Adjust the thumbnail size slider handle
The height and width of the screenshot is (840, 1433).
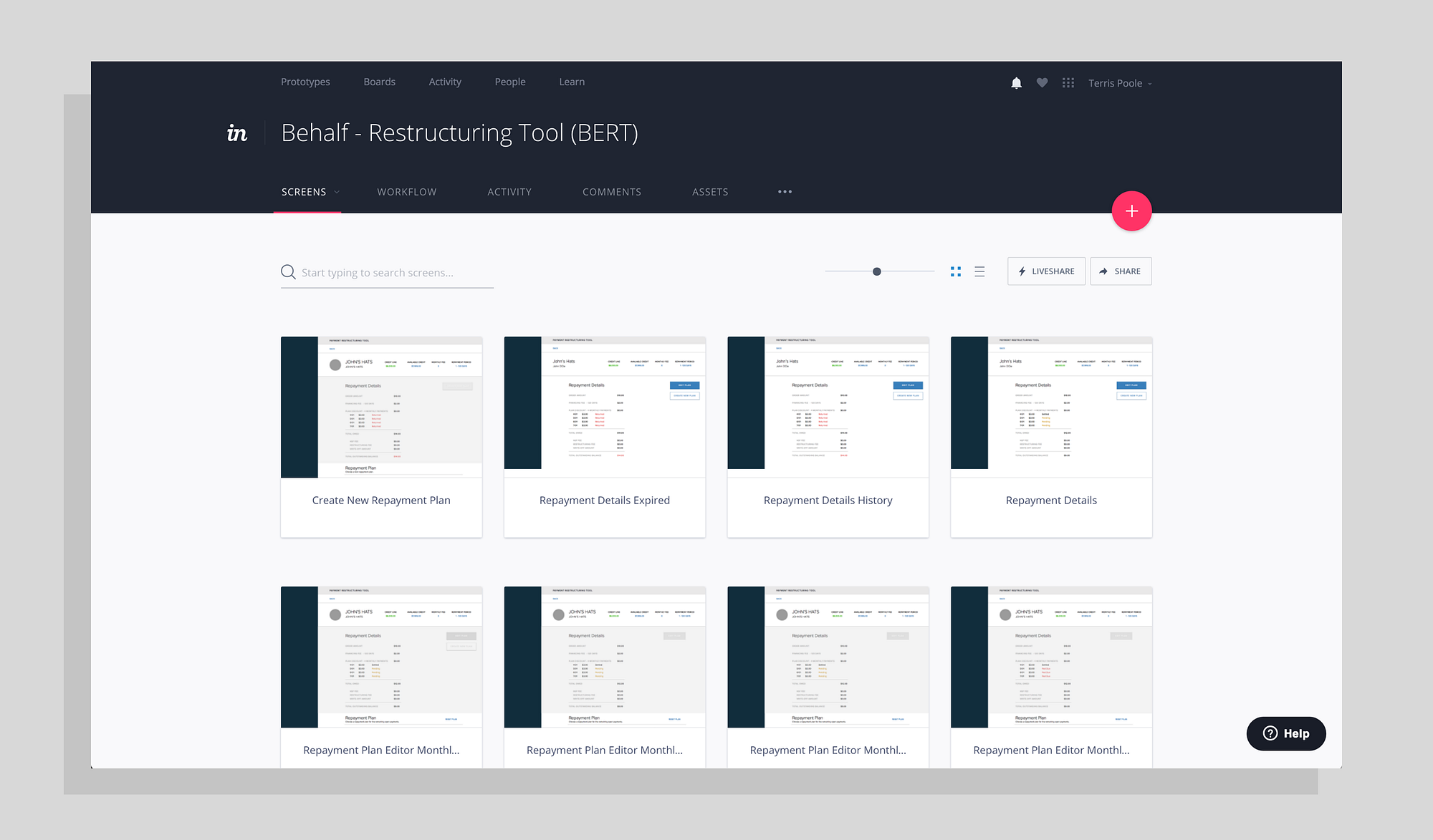pos(876,271)
